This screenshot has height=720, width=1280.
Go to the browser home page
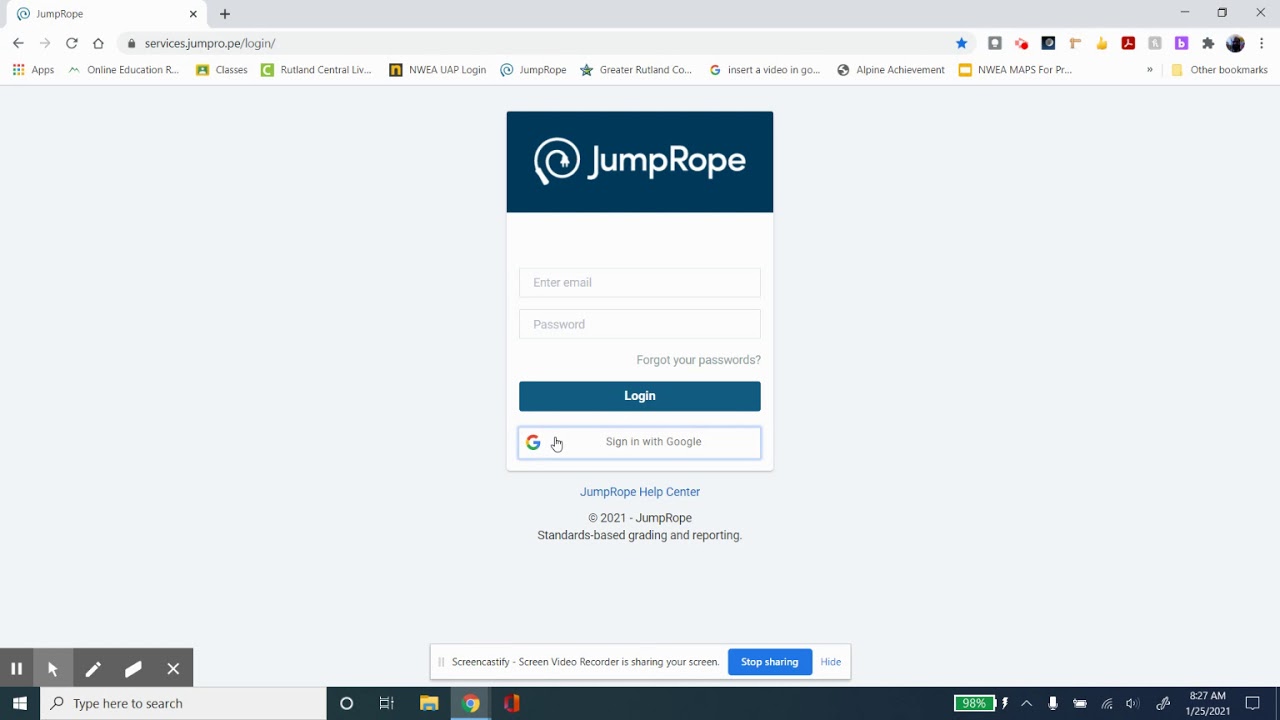98,43
